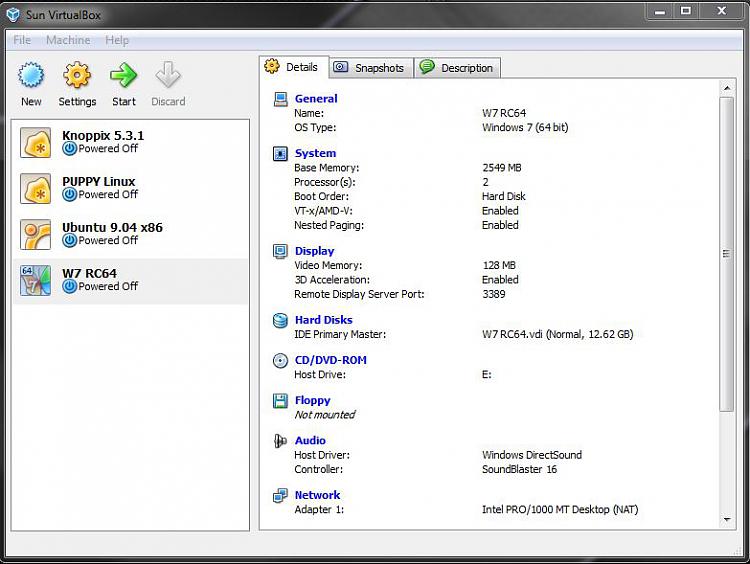Open the Network settings link
Screen dimensions: 750x564
pyautogui.click(x=317, y=495)
